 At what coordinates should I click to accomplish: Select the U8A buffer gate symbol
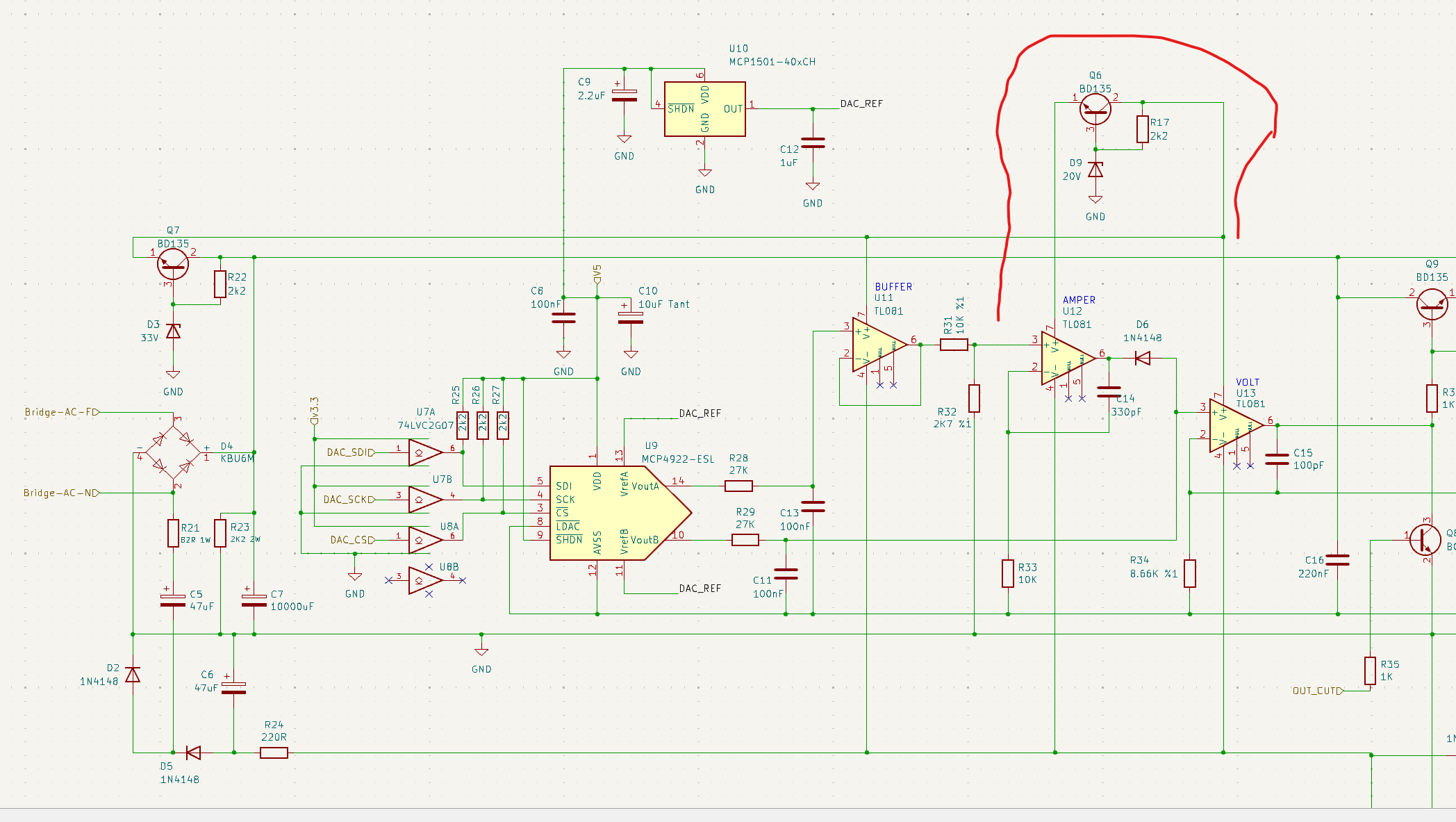(425, 540)
